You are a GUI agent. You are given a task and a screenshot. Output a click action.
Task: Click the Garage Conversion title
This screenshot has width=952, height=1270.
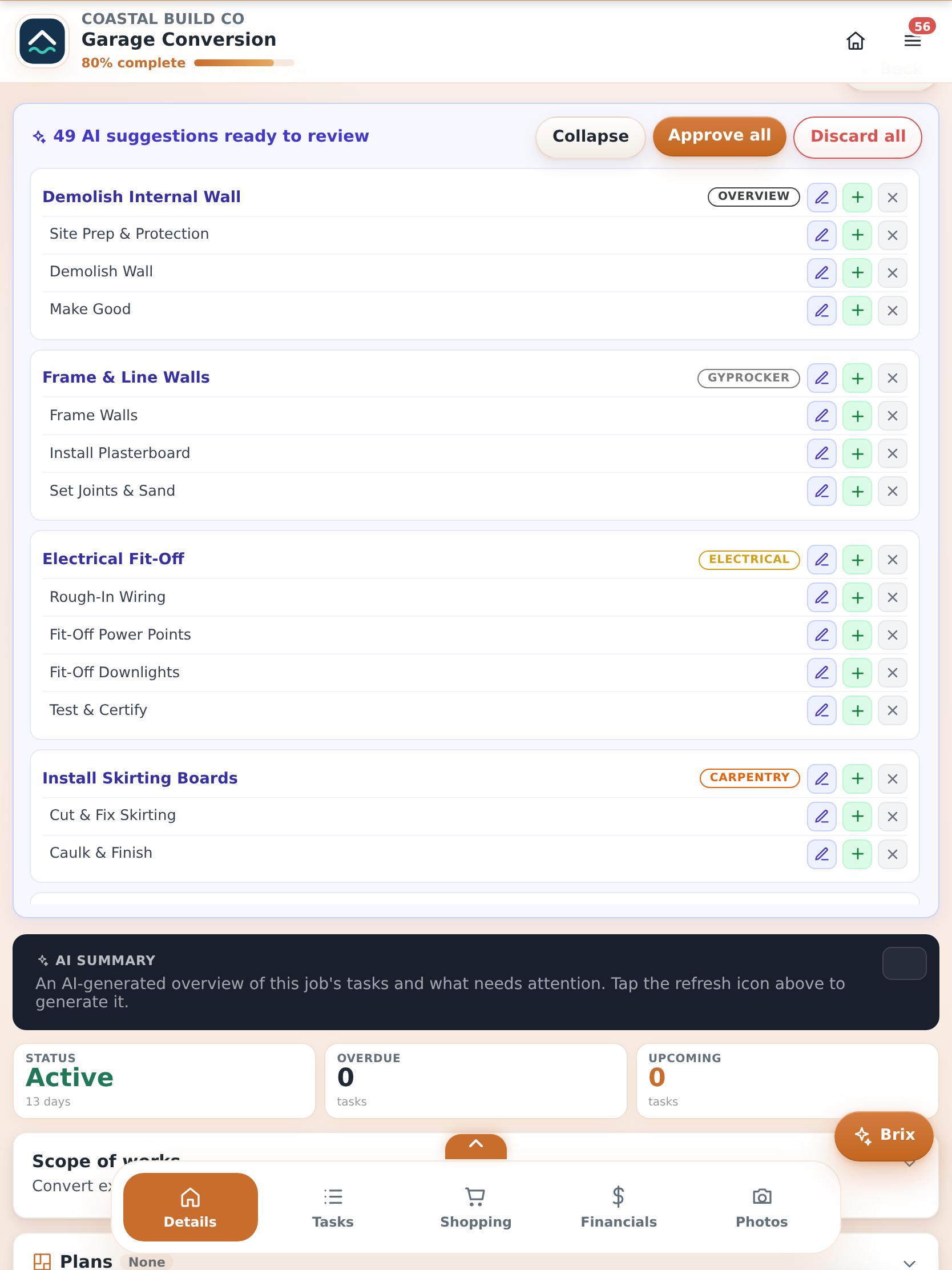(x=179, y=39)
